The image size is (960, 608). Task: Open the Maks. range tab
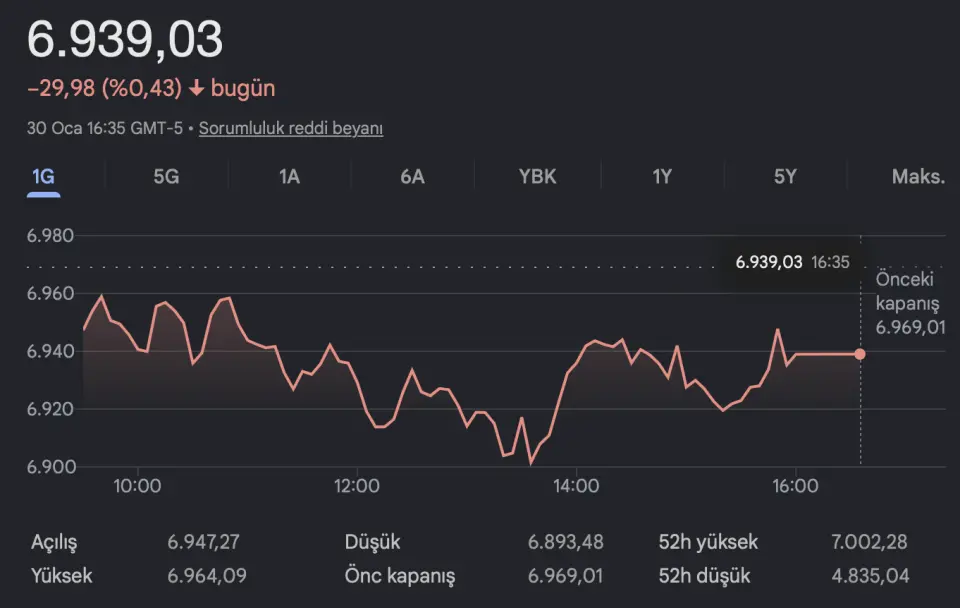tap(917, 177)
